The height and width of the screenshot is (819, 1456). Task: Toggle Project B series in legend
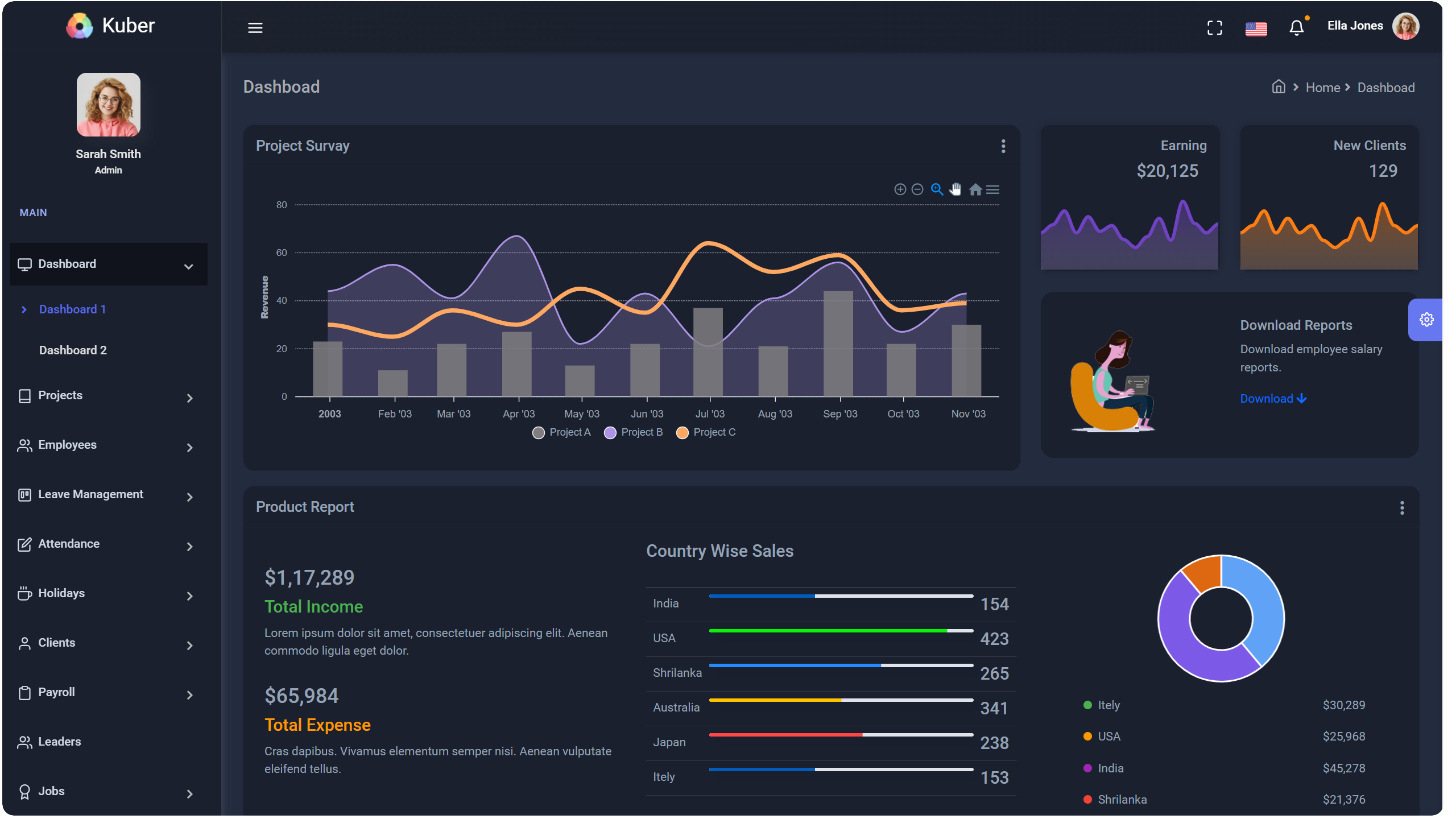pyautogui.click(x=634, y=432)
